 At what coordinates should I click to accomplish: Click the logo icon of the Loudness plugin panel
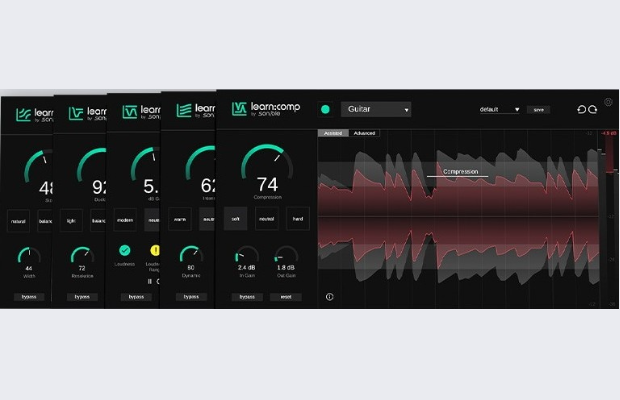(130, 112)
